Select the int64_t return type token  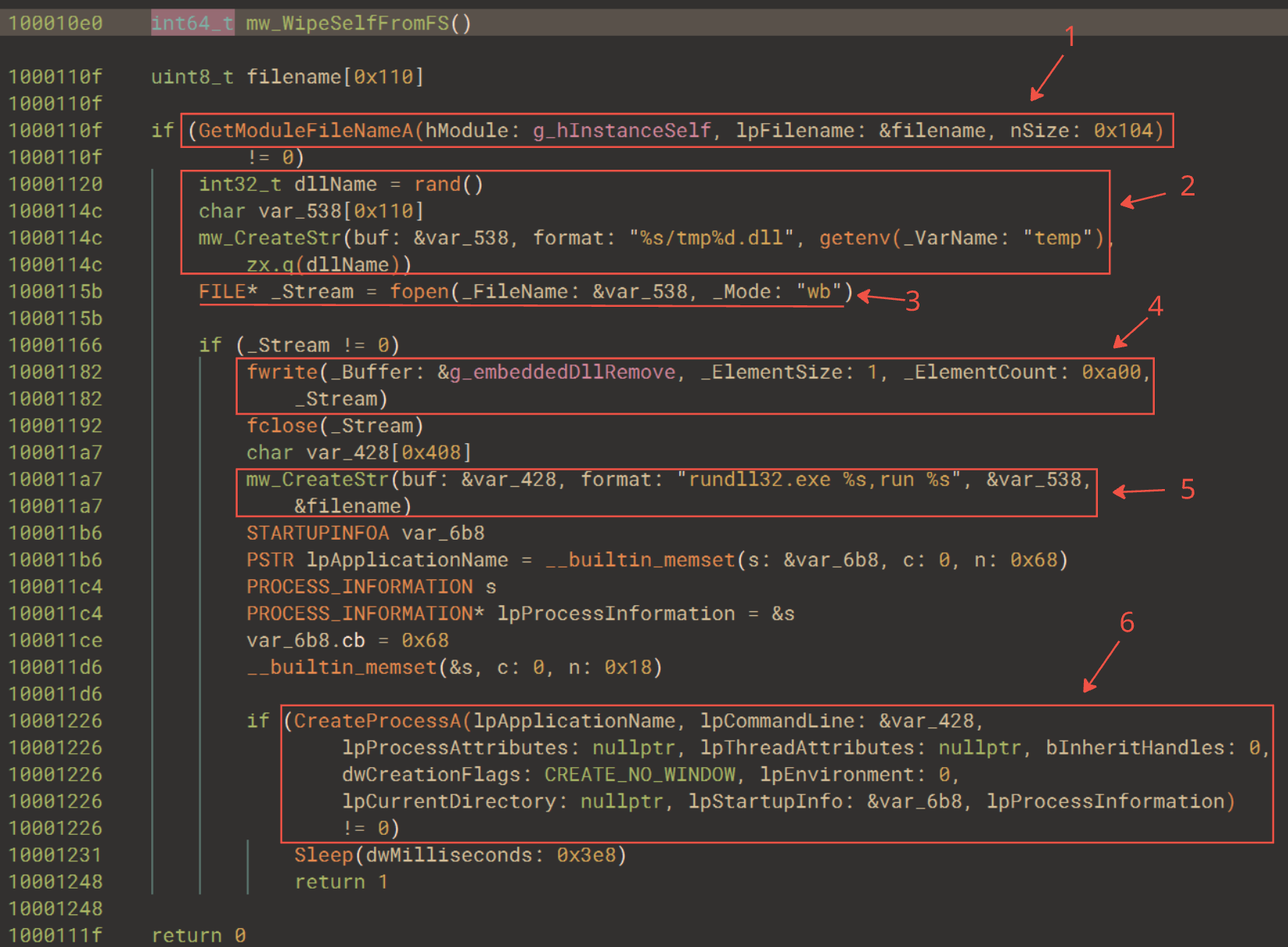192,23
